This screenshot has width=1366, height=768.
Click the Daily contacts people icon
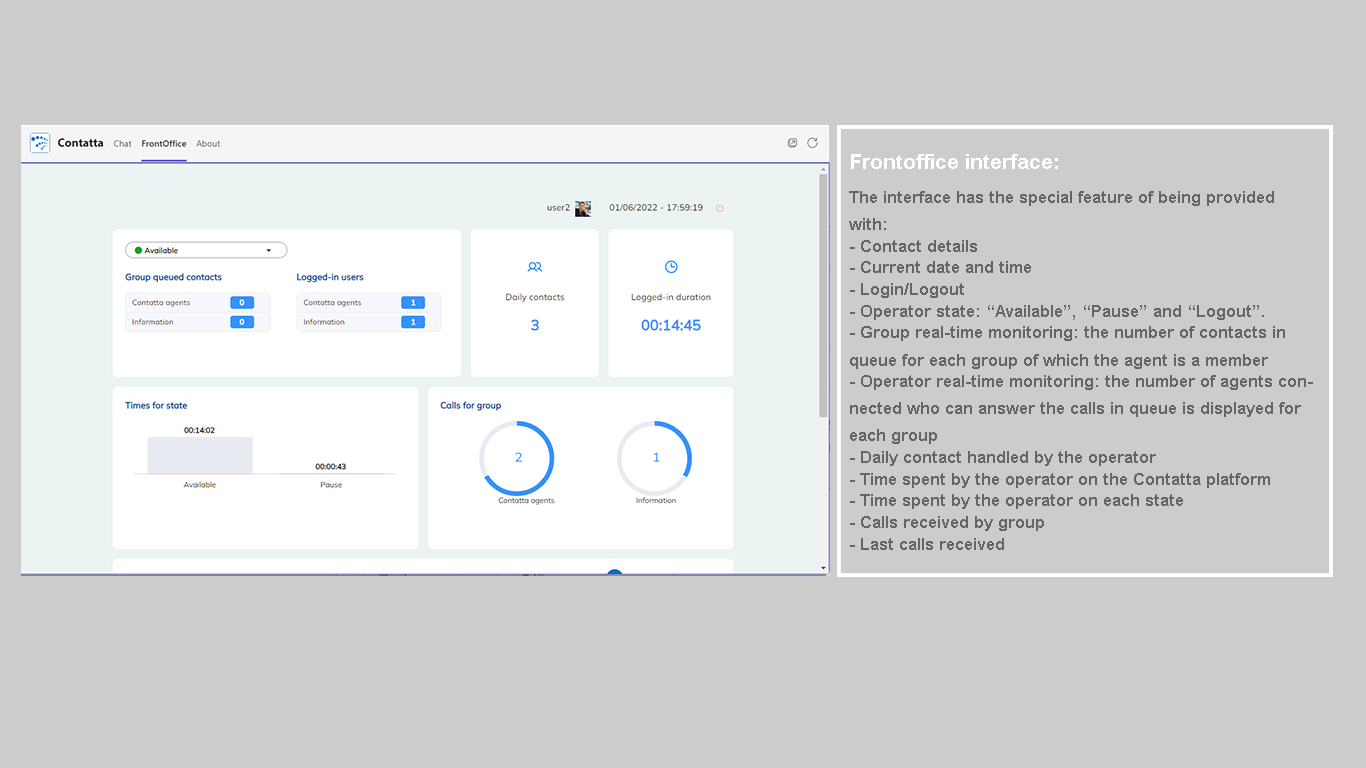click(x=535, y=267)
